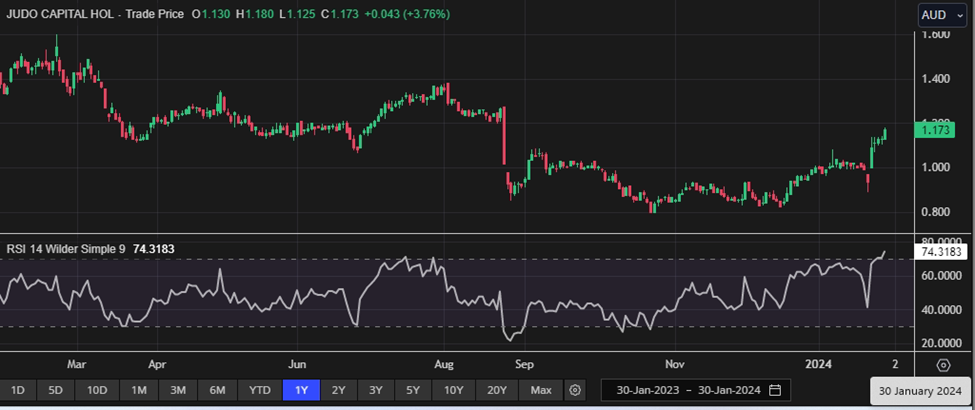Select the active 1Y range button
Screen dimensions: 975x410
[x=301, y=390]
